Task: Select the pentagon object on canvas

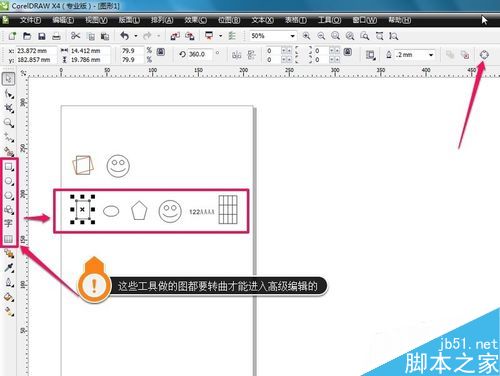Action: 139,210
